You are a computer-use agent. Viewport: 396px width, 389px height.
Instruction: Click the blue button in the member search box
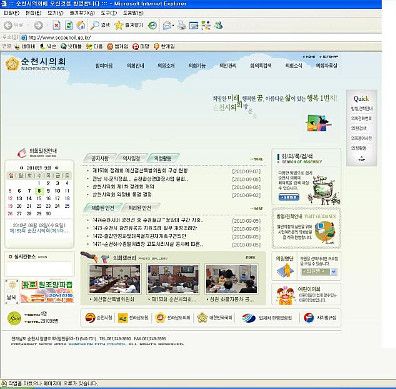[289, 198]
